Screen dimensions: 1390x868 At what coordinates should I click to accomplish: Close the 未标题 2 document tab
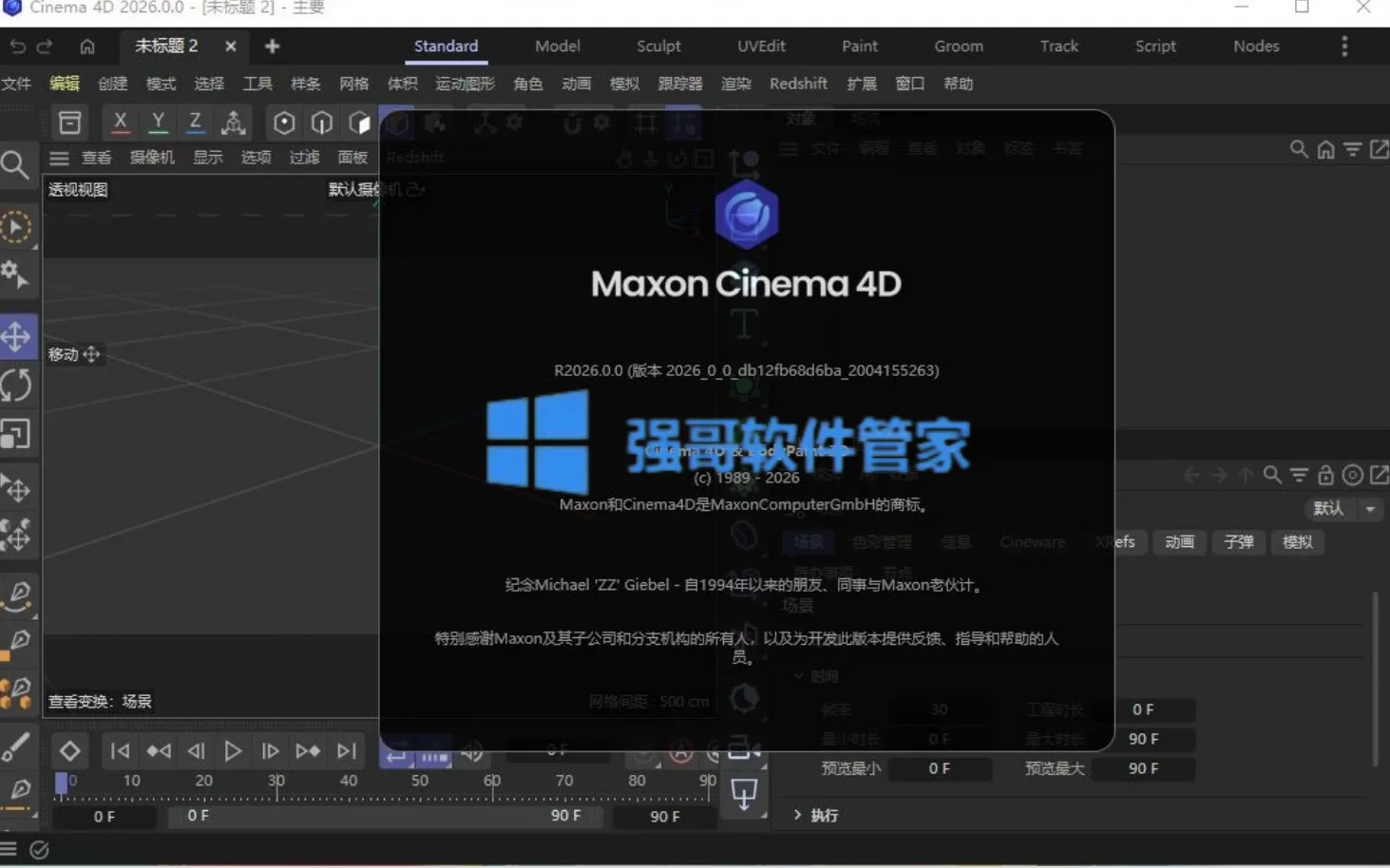click(231, 46)
